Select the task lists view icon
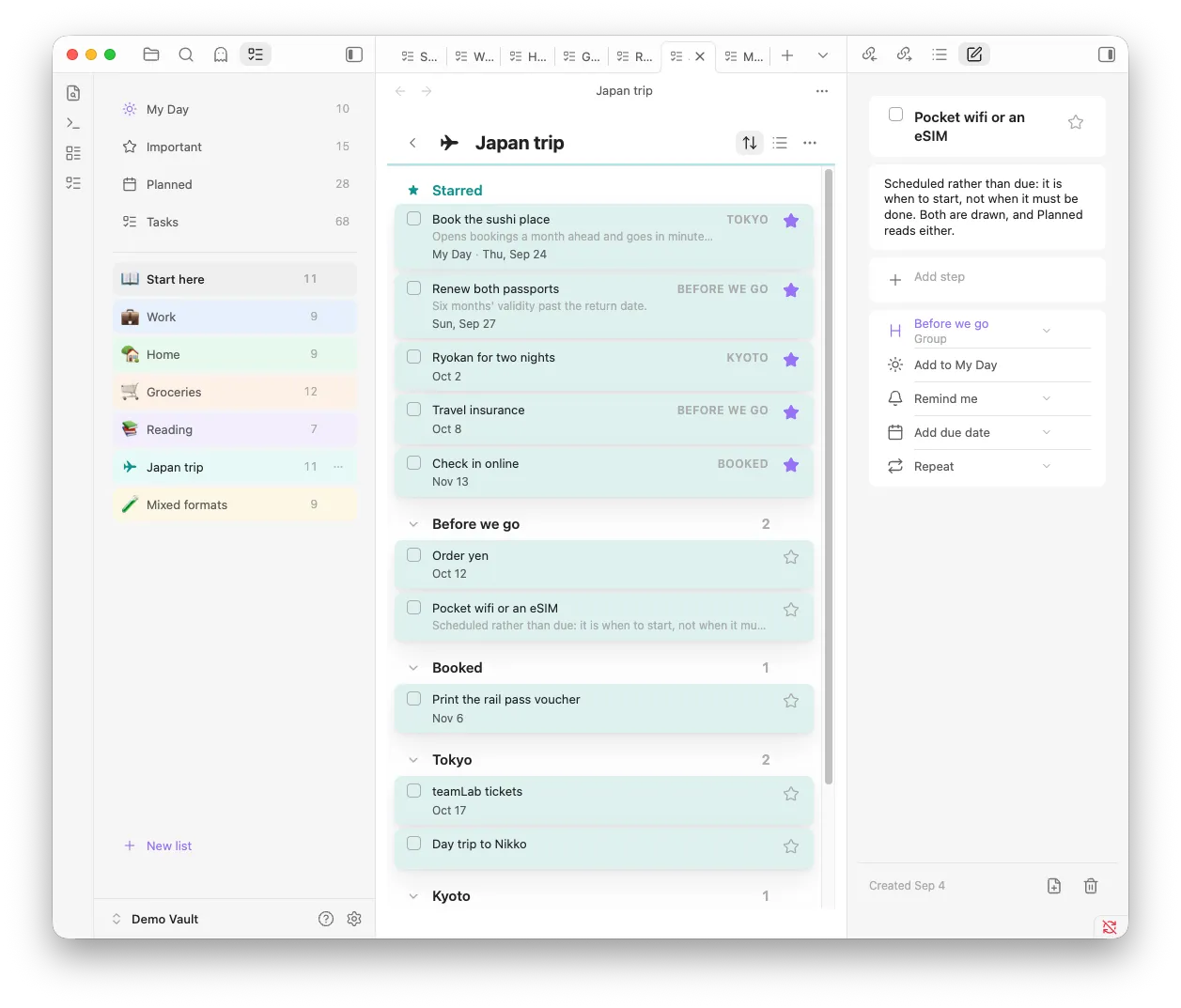Image resolution: width=1181 pixels, height=1008 pixels. point(256,54)
